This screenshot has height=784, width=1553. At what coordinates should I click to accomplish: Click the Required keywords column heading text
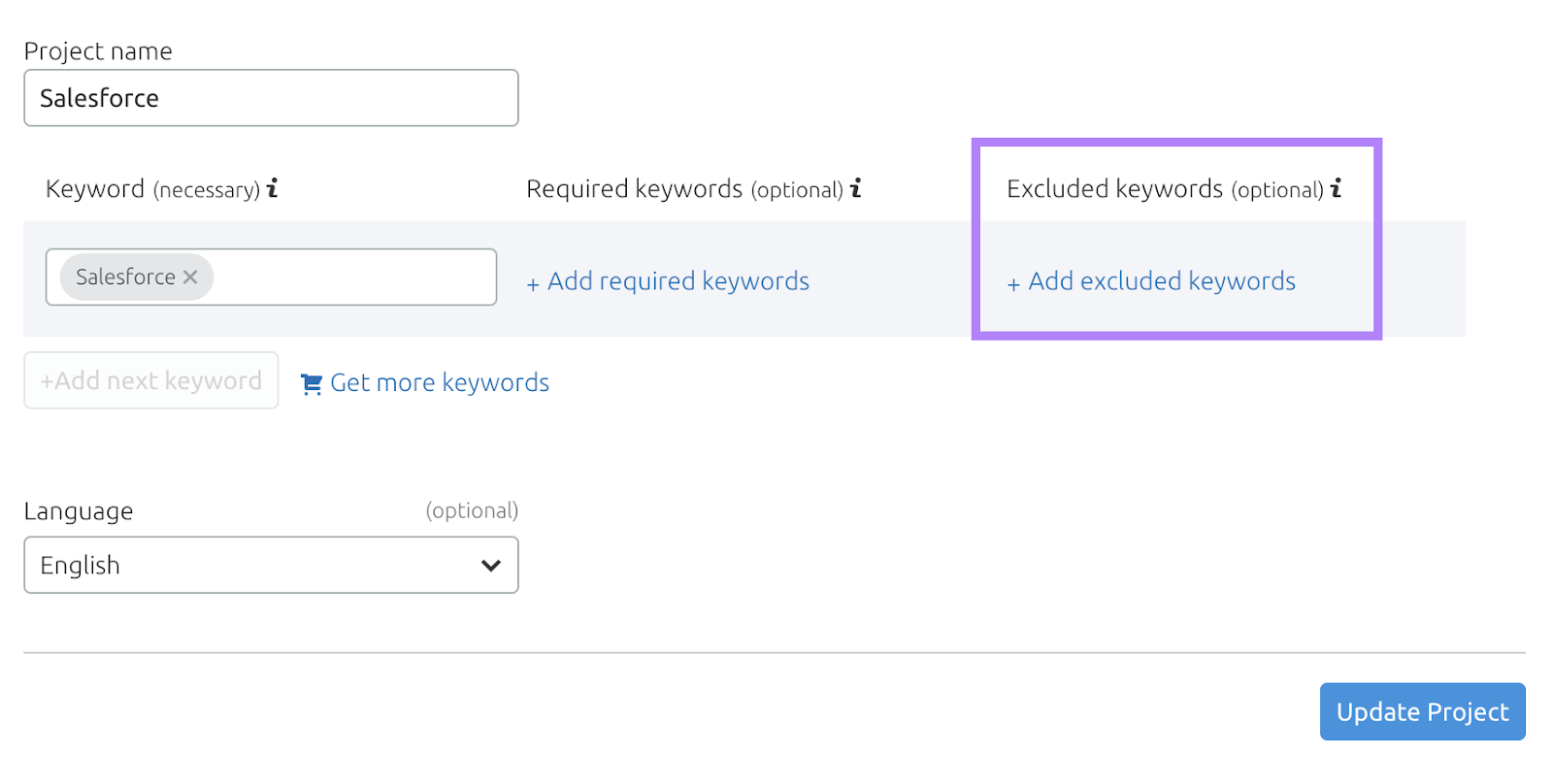pyautogui.click(x=634, y=189)
